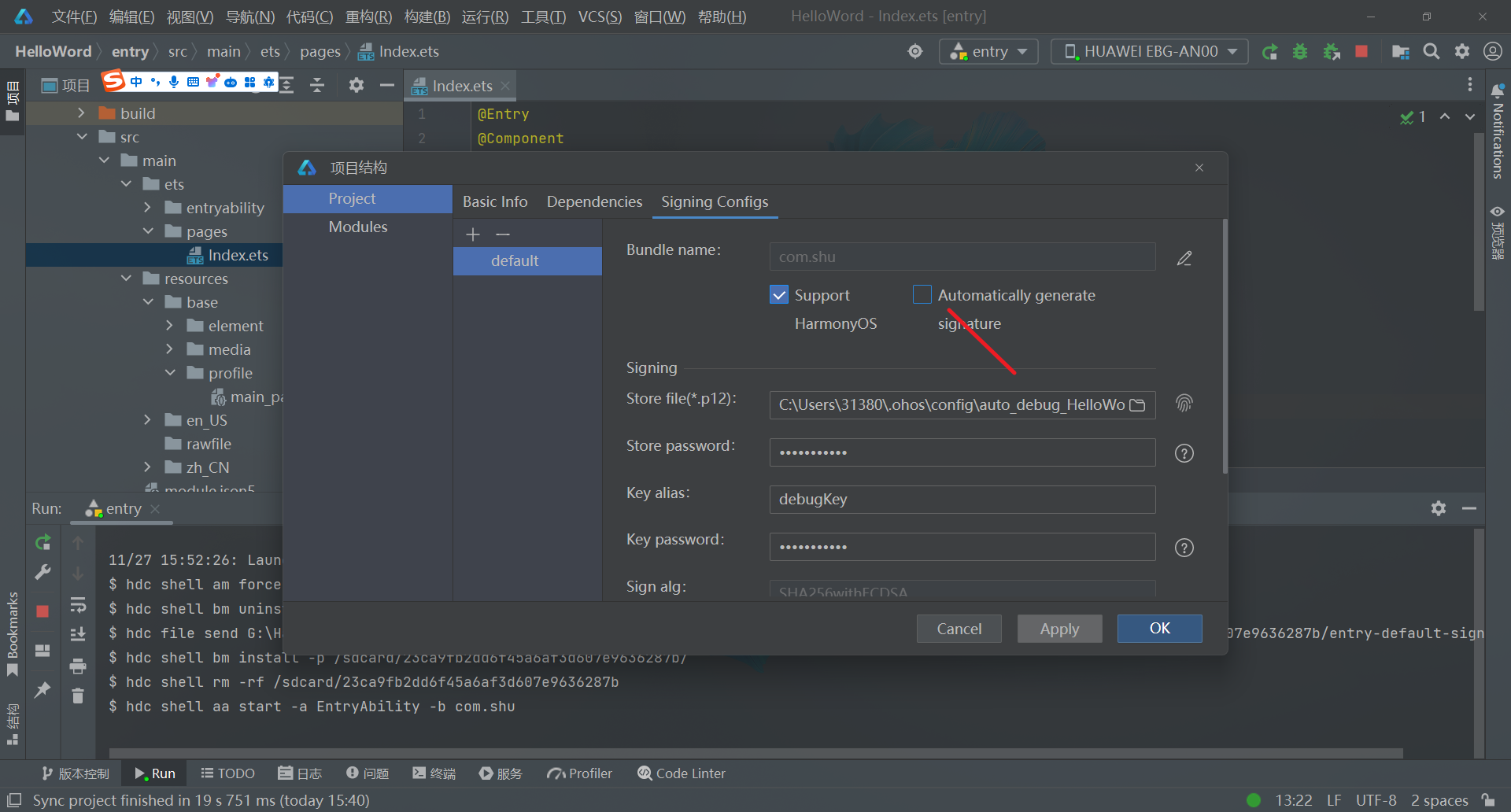The height and width of the screenshot is (812, 1511).
Task: Click the OK button
Action: point(1159,629)
